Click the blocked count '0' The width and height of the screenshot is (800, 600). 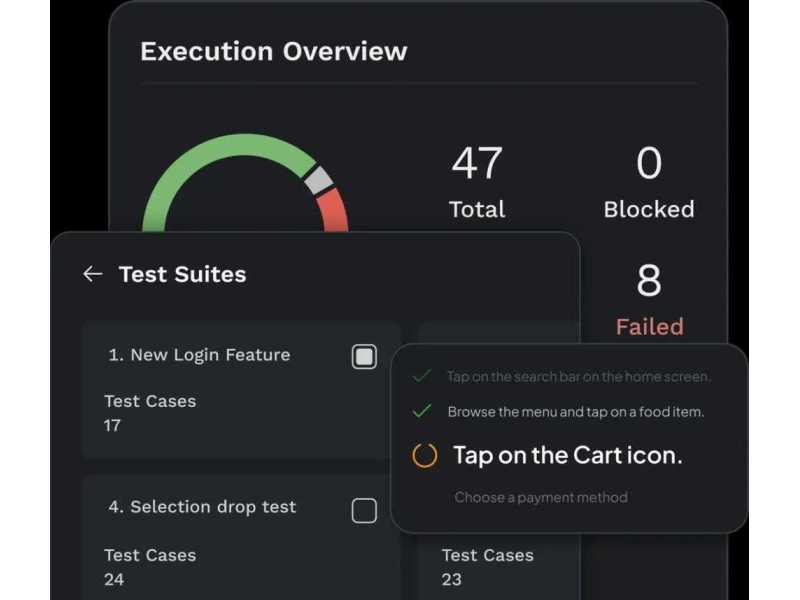(649, 163)
